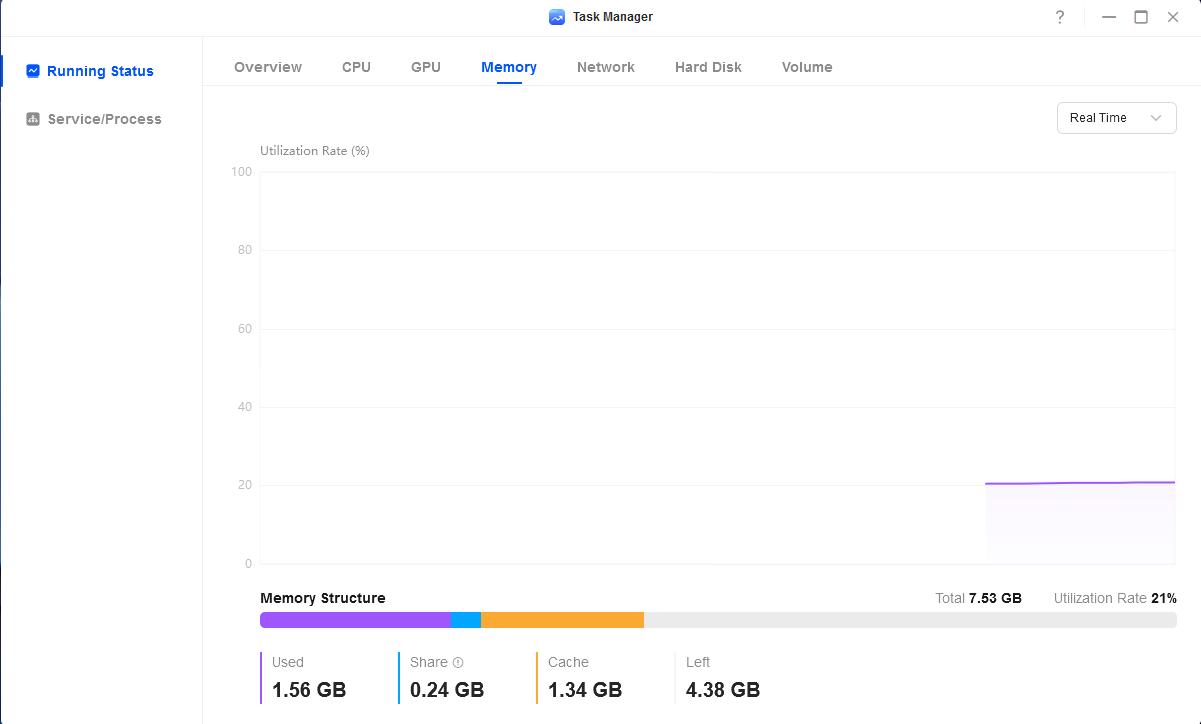Switch to the Hard Disk tab
The height and width of the screenshot is (724, 1201).
708,67
